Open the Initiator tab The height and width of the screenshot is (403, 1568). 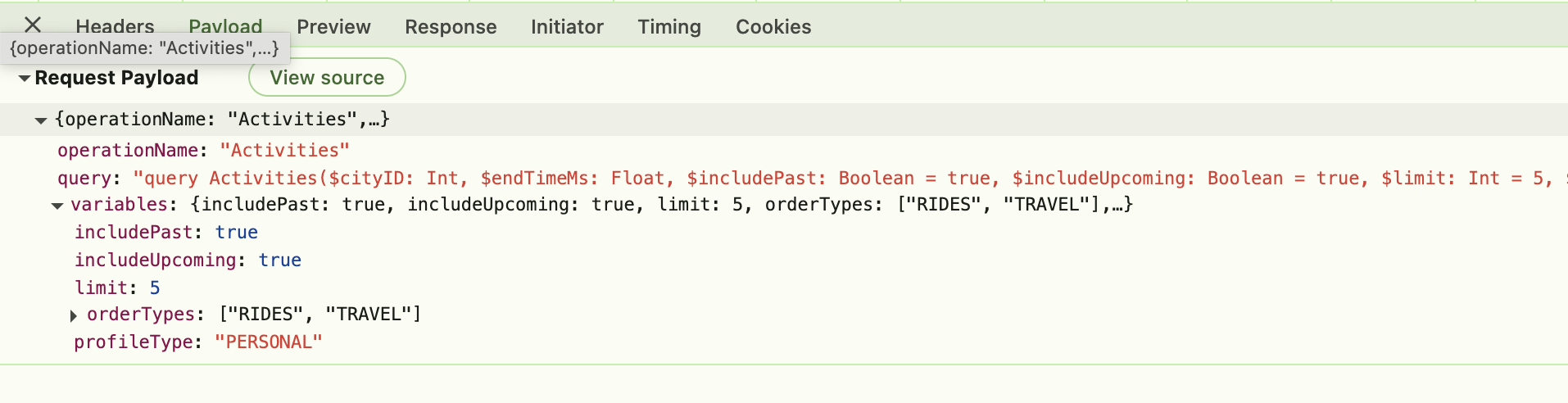pos(567,27)
